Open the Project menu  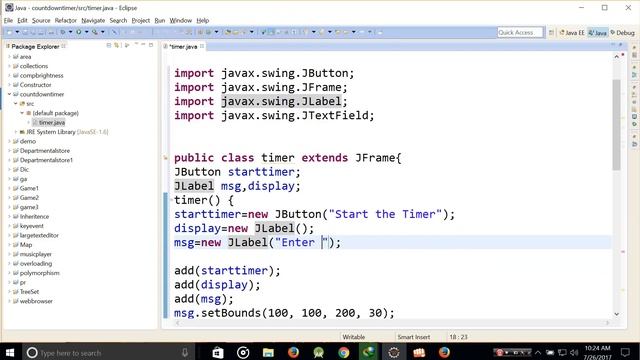(141, 20)
